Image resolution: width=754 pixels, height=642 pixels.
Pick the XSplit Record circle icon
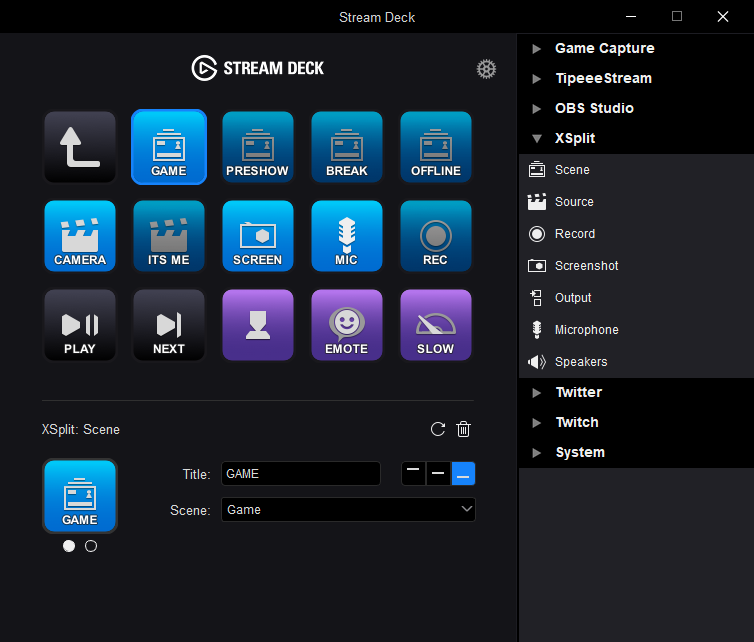point(537,234)
